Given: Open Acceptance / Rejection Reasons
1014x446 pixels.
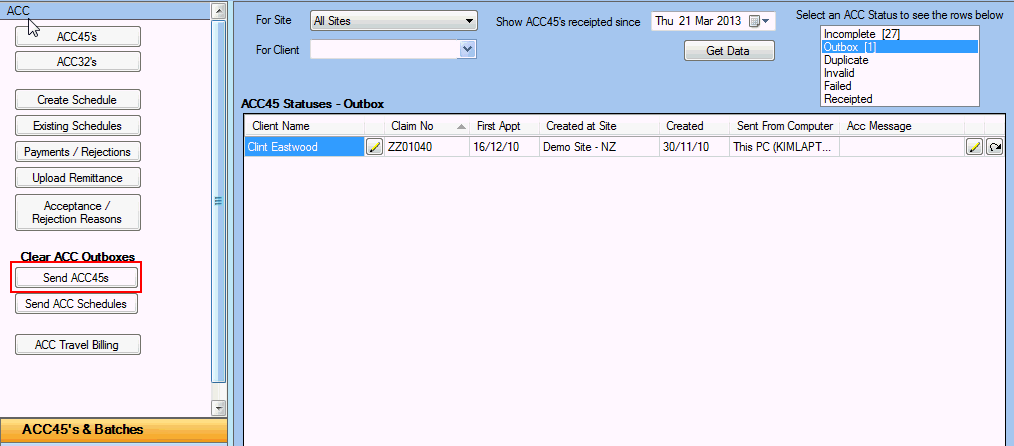Looking at the screenshot, I should click(x=78, y=213).
